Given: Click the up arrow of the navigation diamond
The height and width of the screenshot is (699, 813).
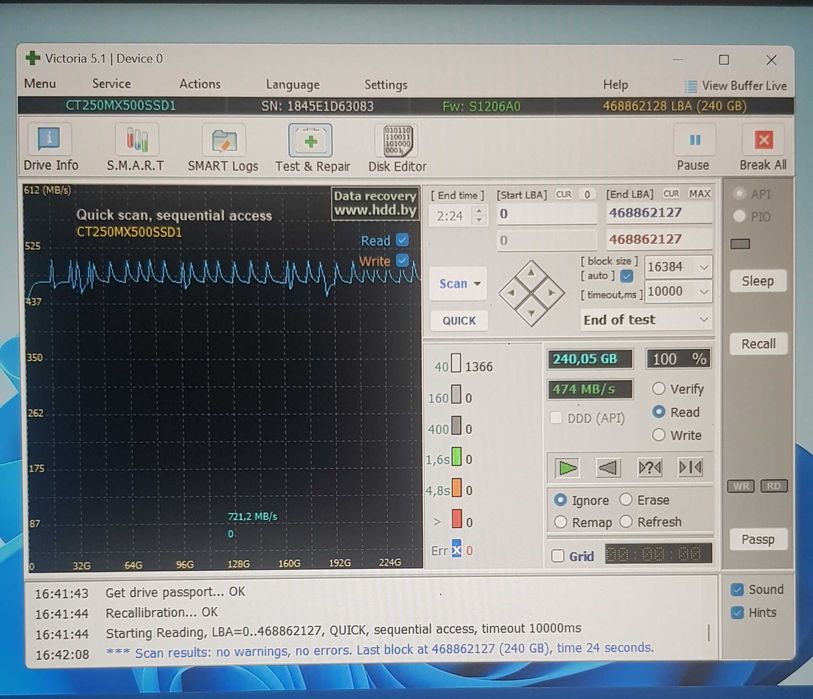Looking at the screenshot, I should point(531,272).
